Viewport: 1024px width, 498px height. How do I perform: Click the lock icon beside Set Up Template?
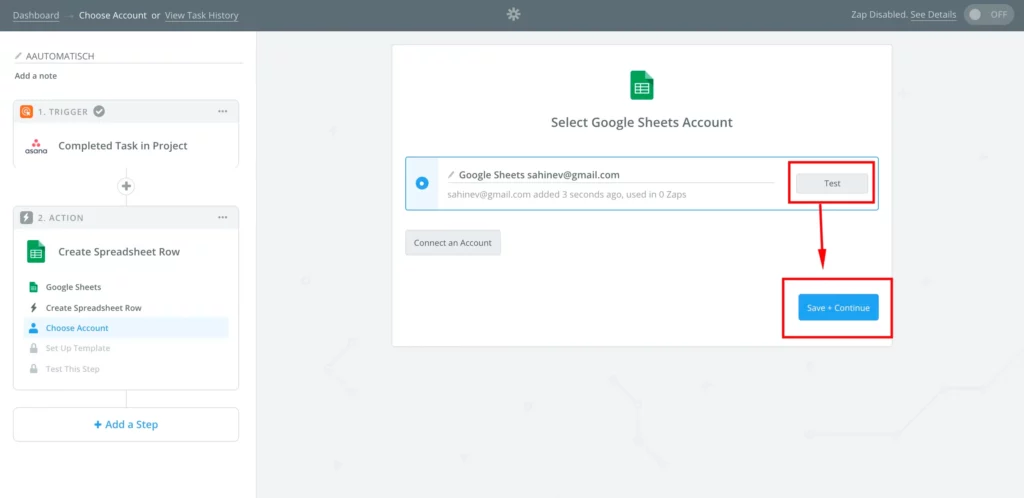click(33, 348)
